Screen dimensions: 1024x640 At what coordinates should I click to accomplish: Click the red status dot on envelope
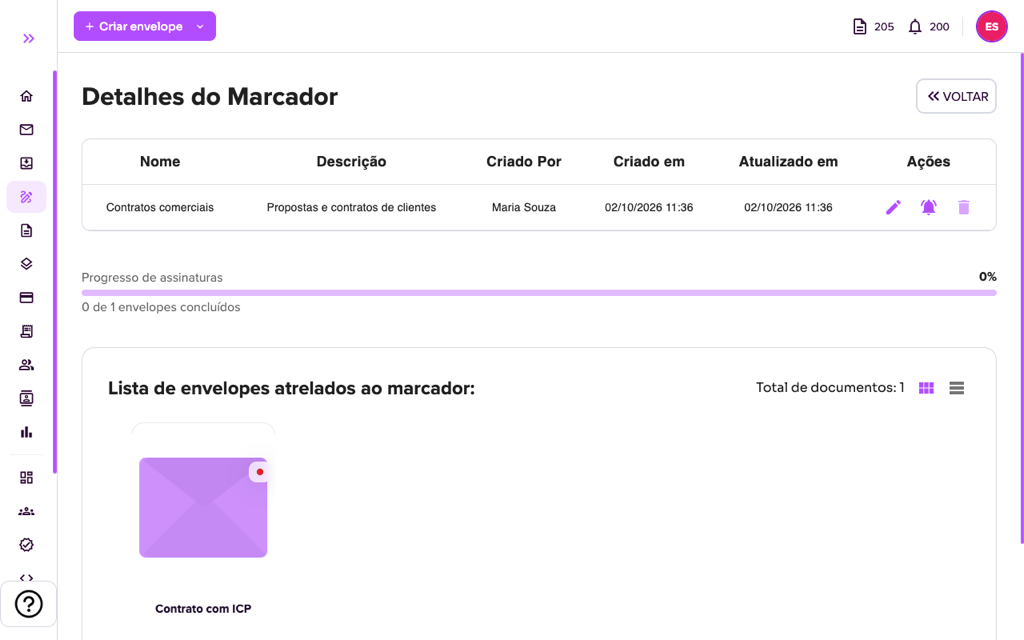[260, 472]
